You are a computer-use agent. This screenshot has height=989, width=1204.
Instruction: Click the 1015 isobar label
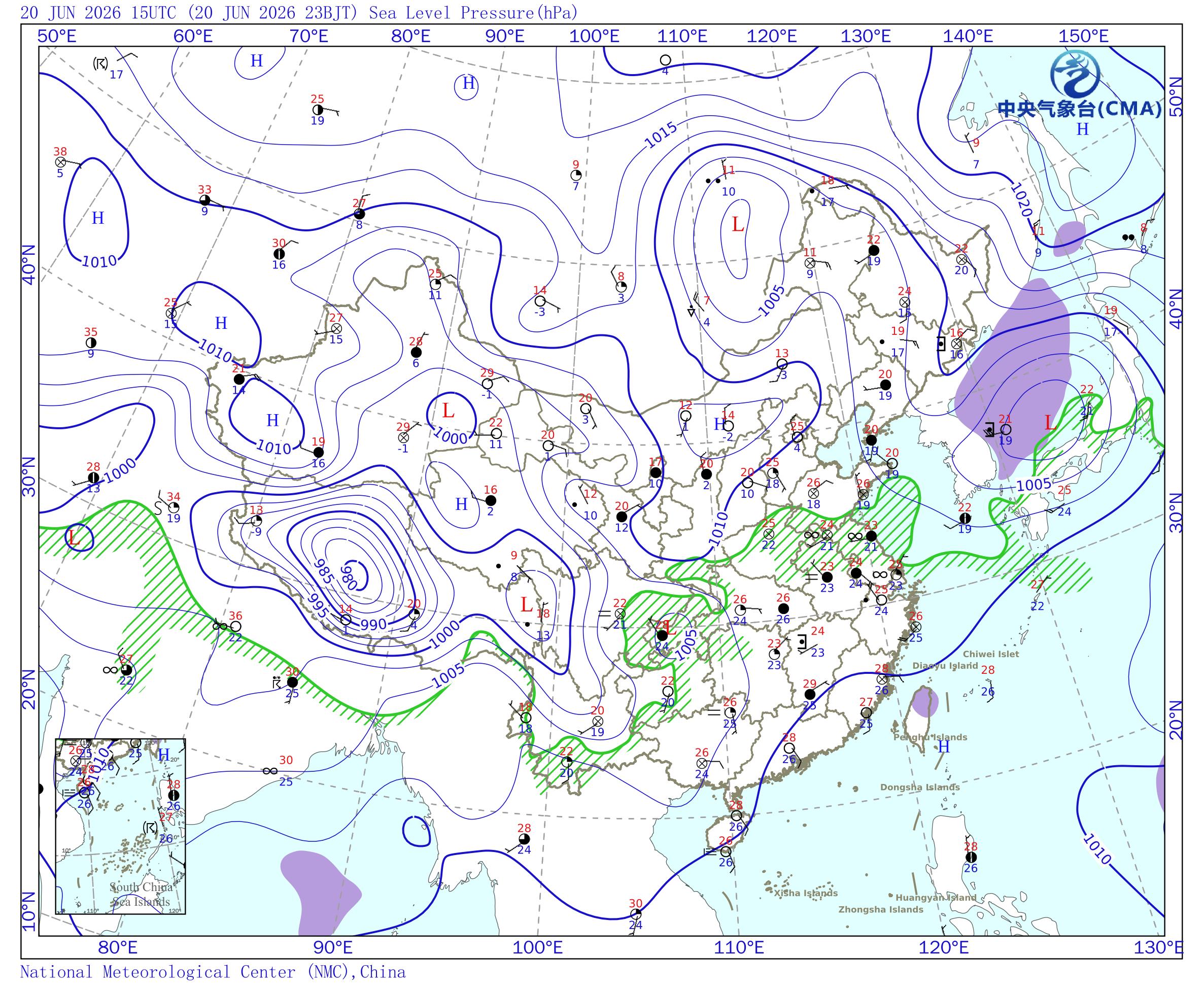661,135
